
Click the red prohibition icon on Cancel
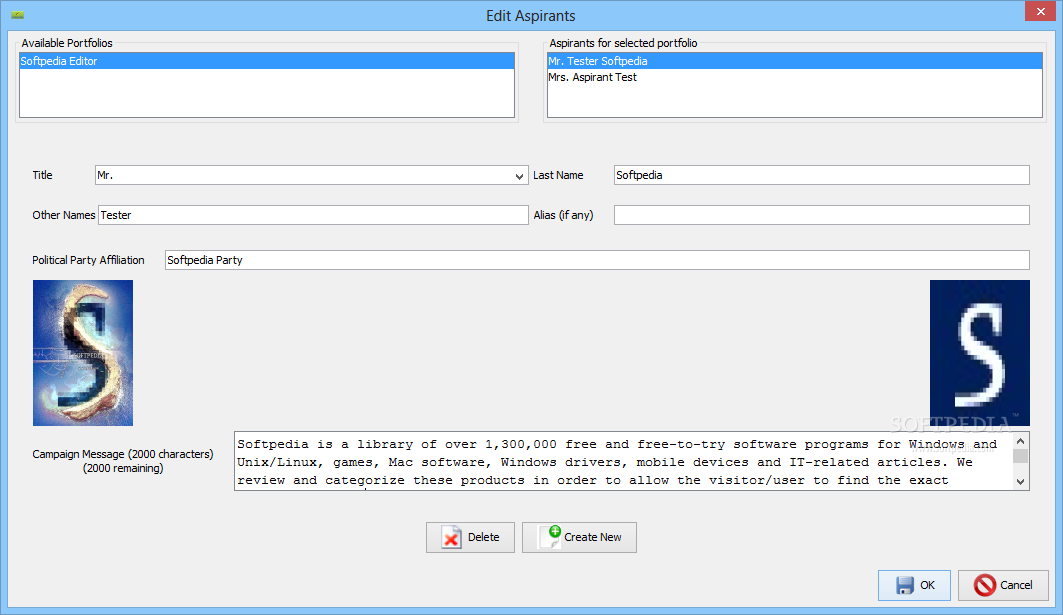click(x=985, y=585)
